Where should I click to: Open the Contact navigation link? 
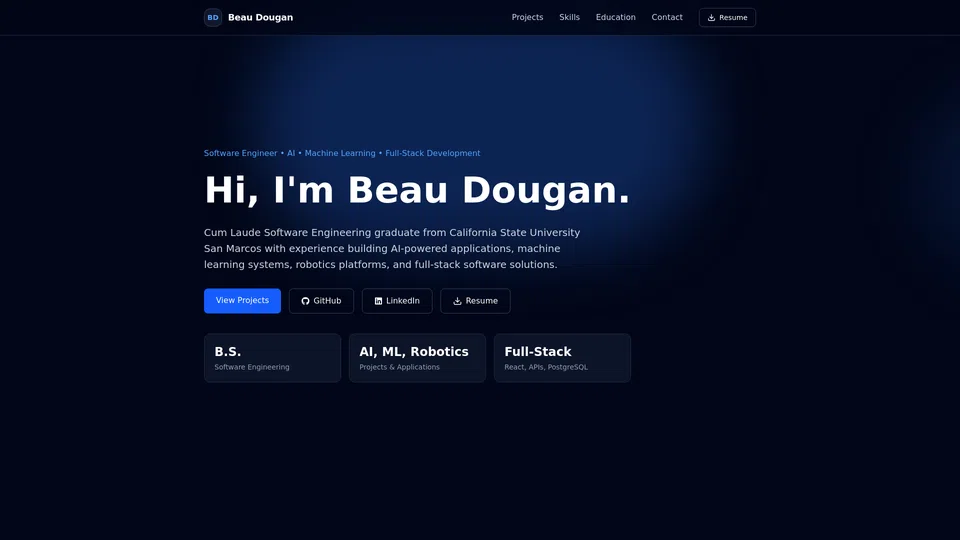point(667,17)
